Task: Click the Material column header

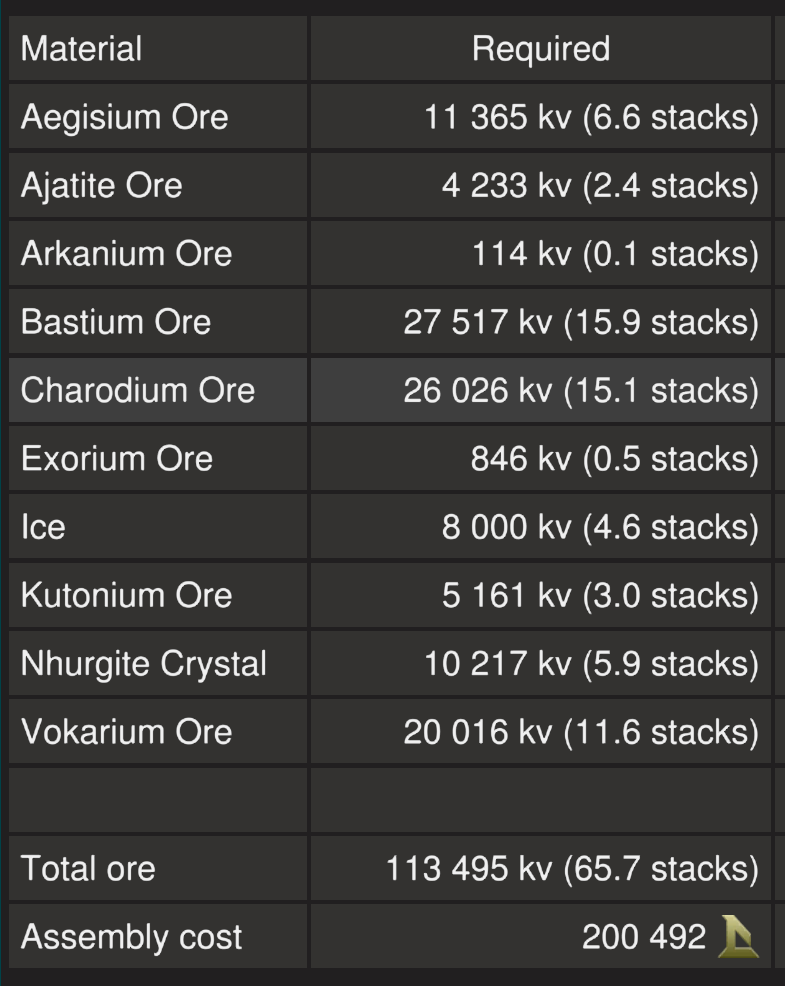Action: click(80, 48)
